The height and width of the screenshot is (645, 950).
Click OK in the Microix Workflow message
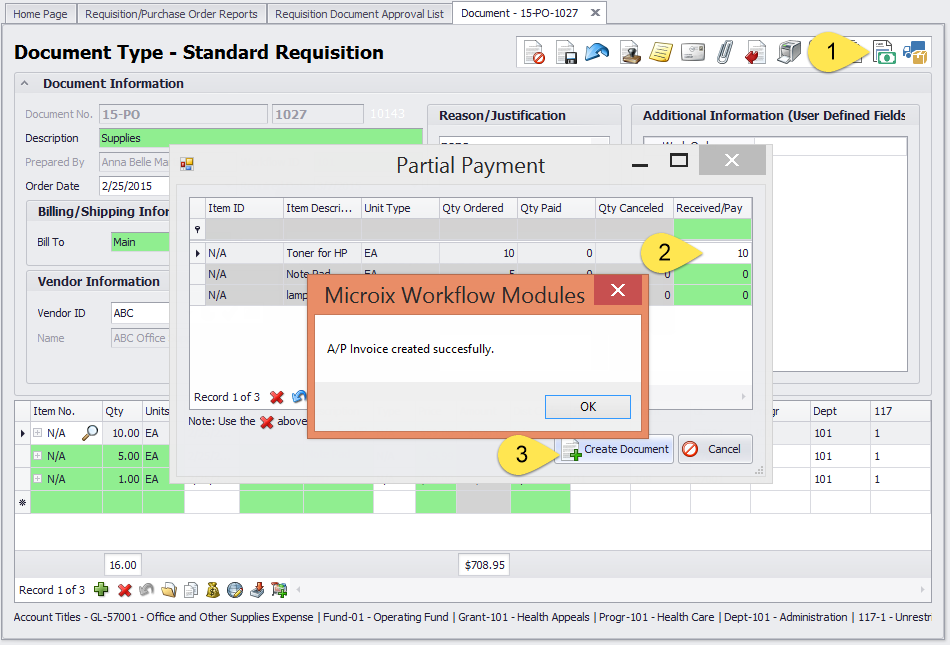pos(587,406)
